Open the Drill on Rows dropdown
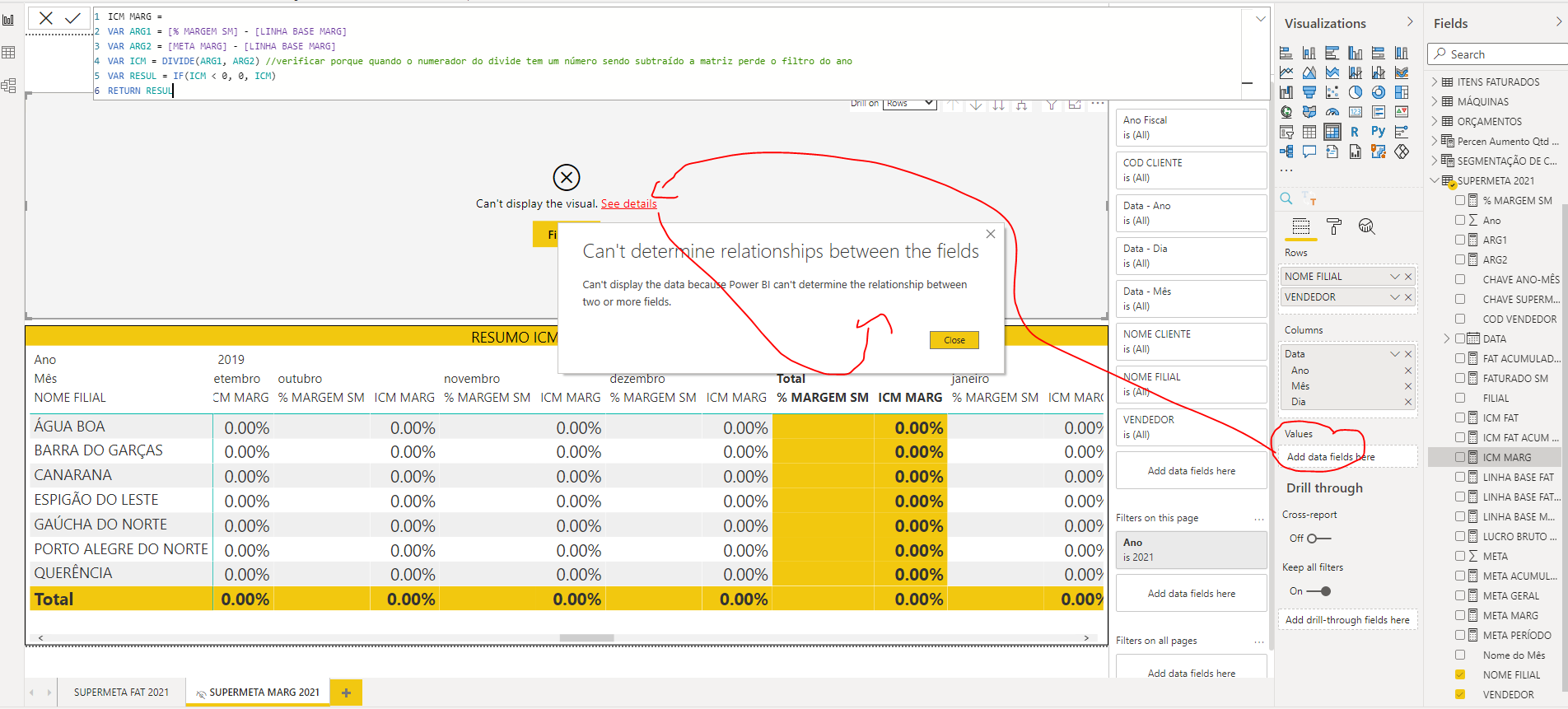1568x709 pixels. [x=910, y=103]
